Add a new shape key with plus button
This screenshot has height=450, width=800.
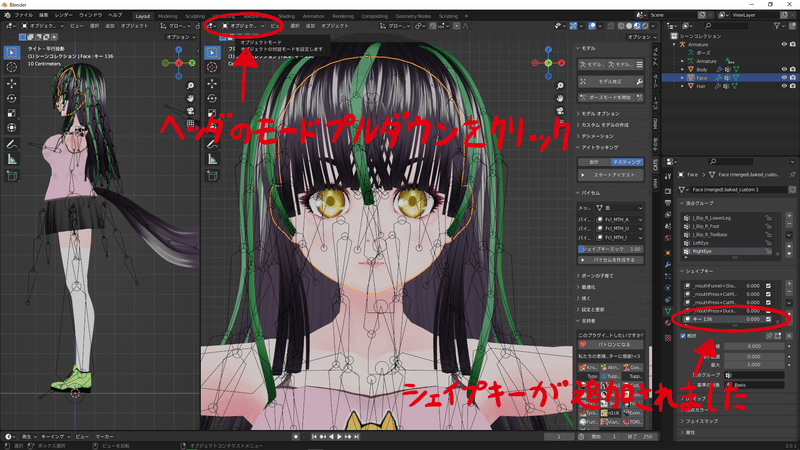pyautogui.click(x=789, y=284)
